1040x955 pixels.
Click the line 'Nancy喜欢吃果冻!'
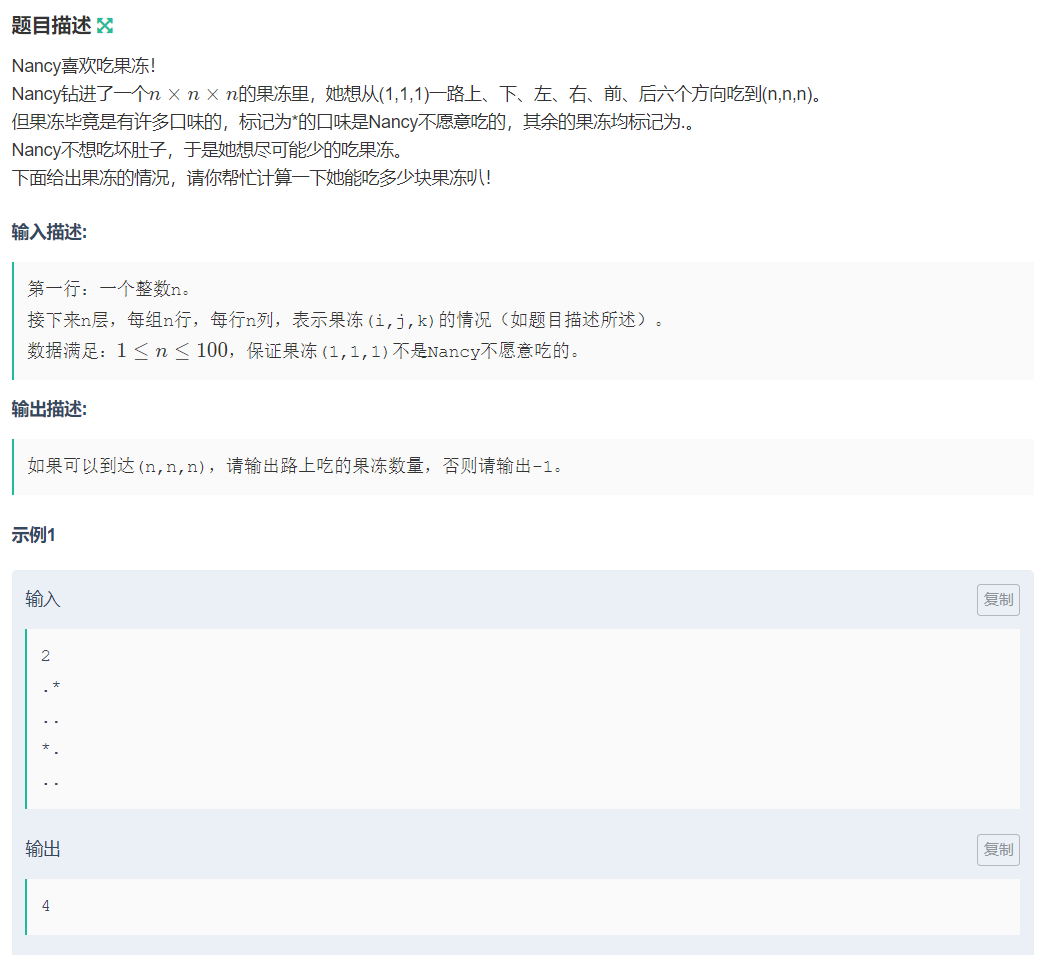pos(84,66)
